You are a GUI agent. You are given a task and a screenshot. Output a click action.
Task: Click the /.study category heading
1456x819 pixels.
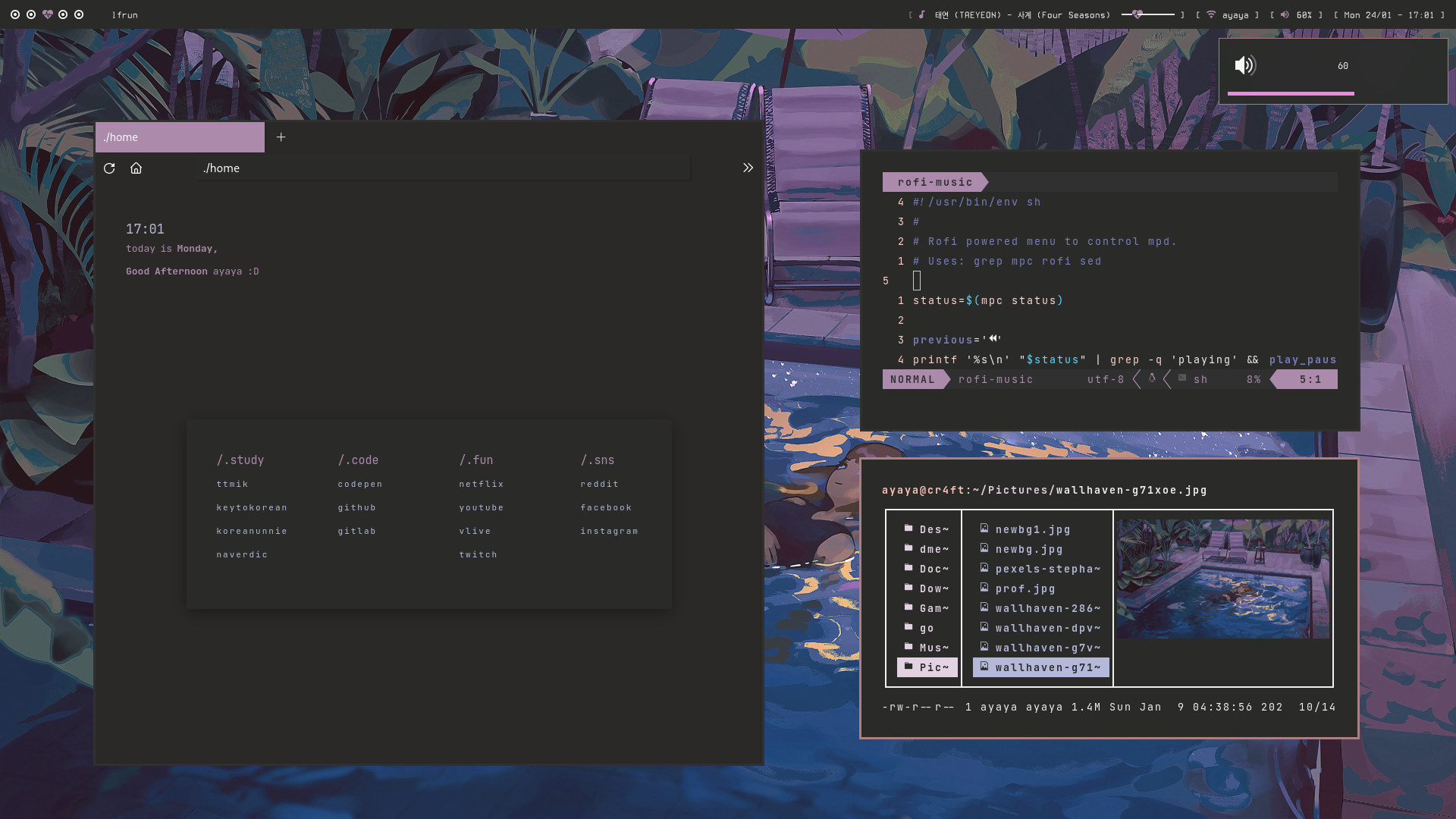click(240, 460)
